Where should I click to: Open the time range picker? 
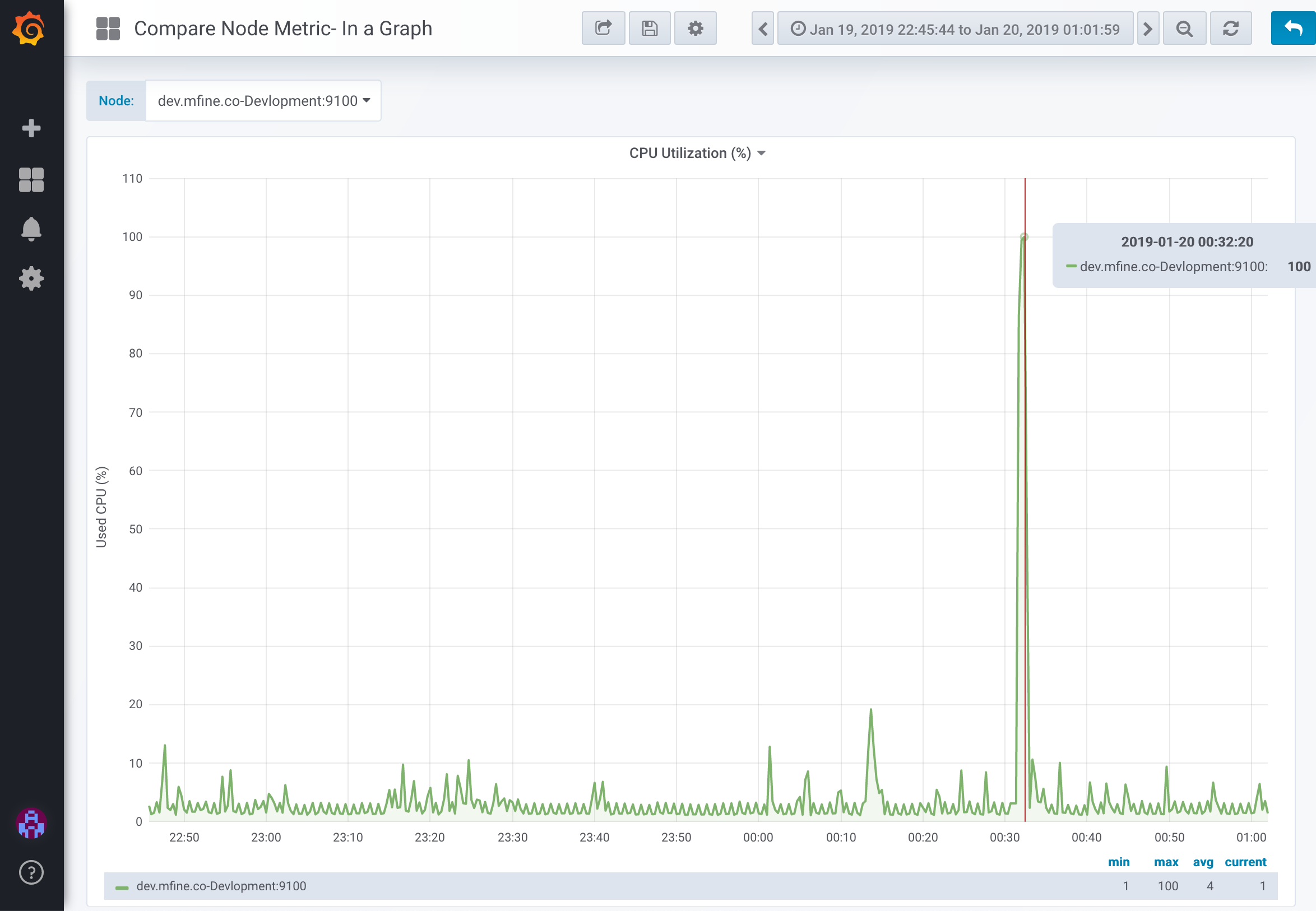click(954, 29)
